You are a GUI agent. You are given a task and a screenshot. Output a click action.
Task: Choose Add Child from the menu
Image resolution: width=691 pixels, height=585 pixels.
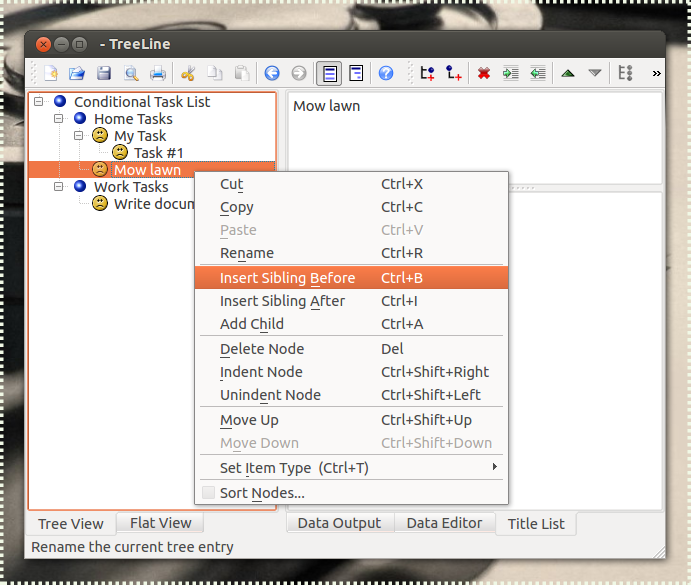(x=352, y=324)
